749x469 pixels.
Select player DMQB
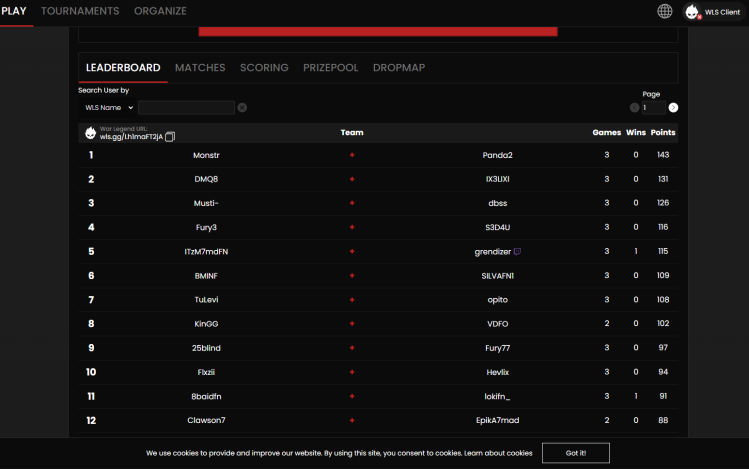click(206, 179)
